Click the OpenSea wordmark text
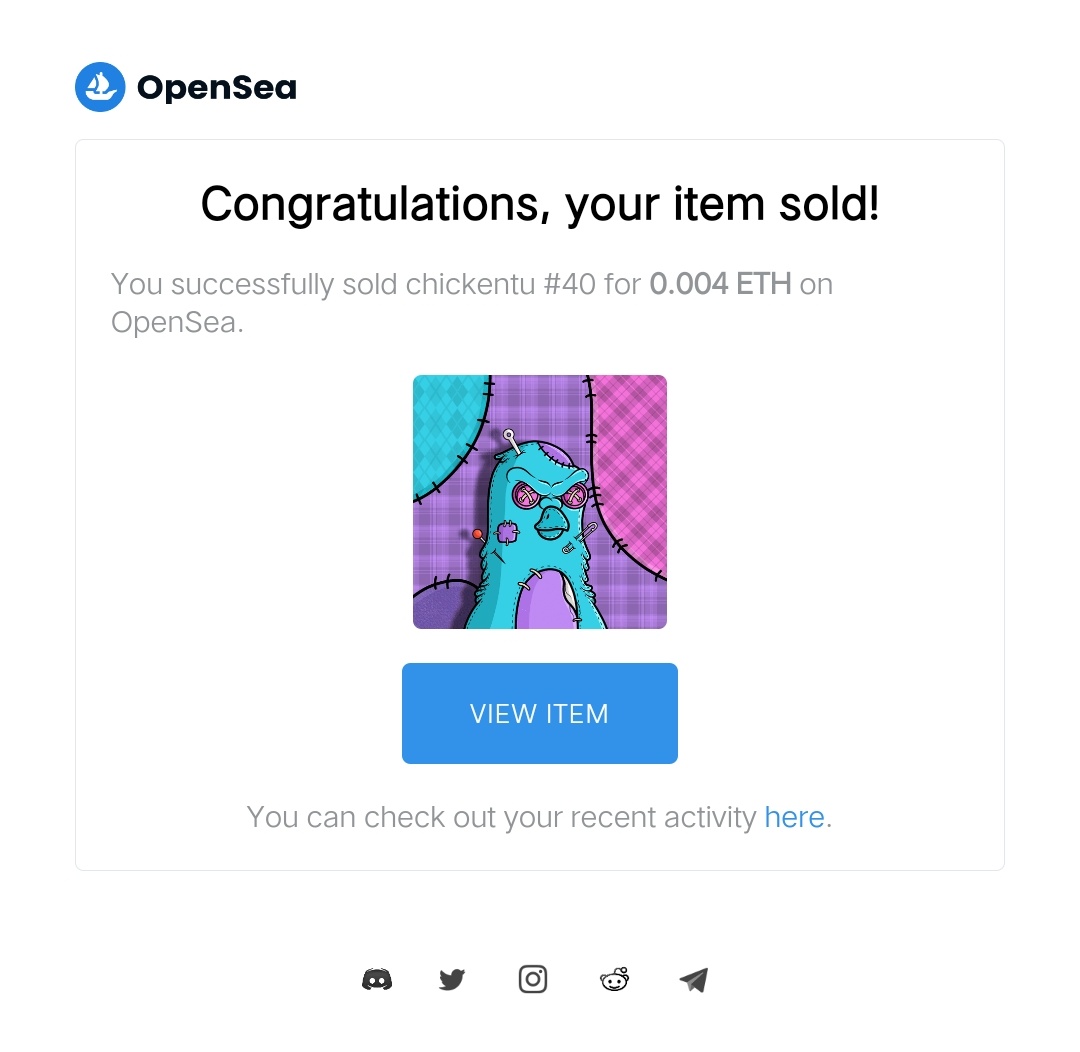 point(217,87)
